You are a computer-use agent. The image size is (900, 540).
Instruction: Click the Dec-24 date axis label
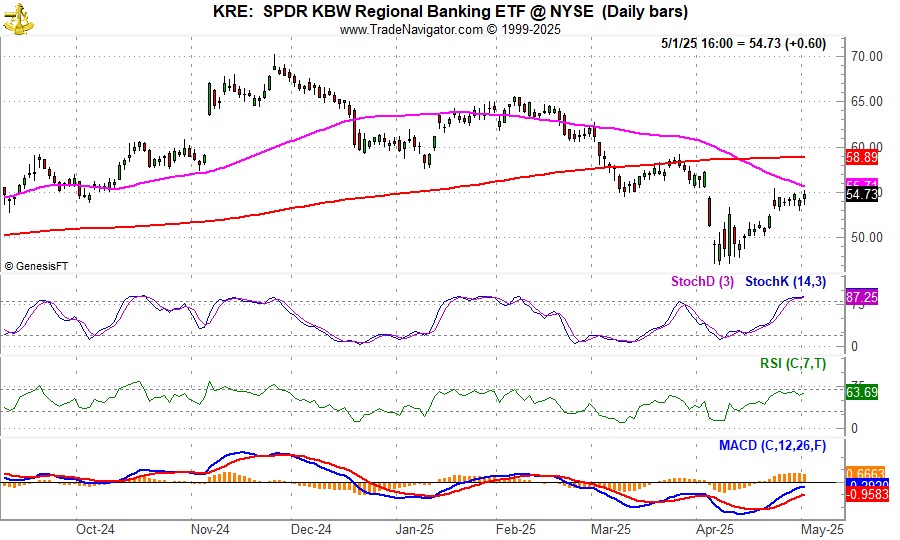[311, 529]
